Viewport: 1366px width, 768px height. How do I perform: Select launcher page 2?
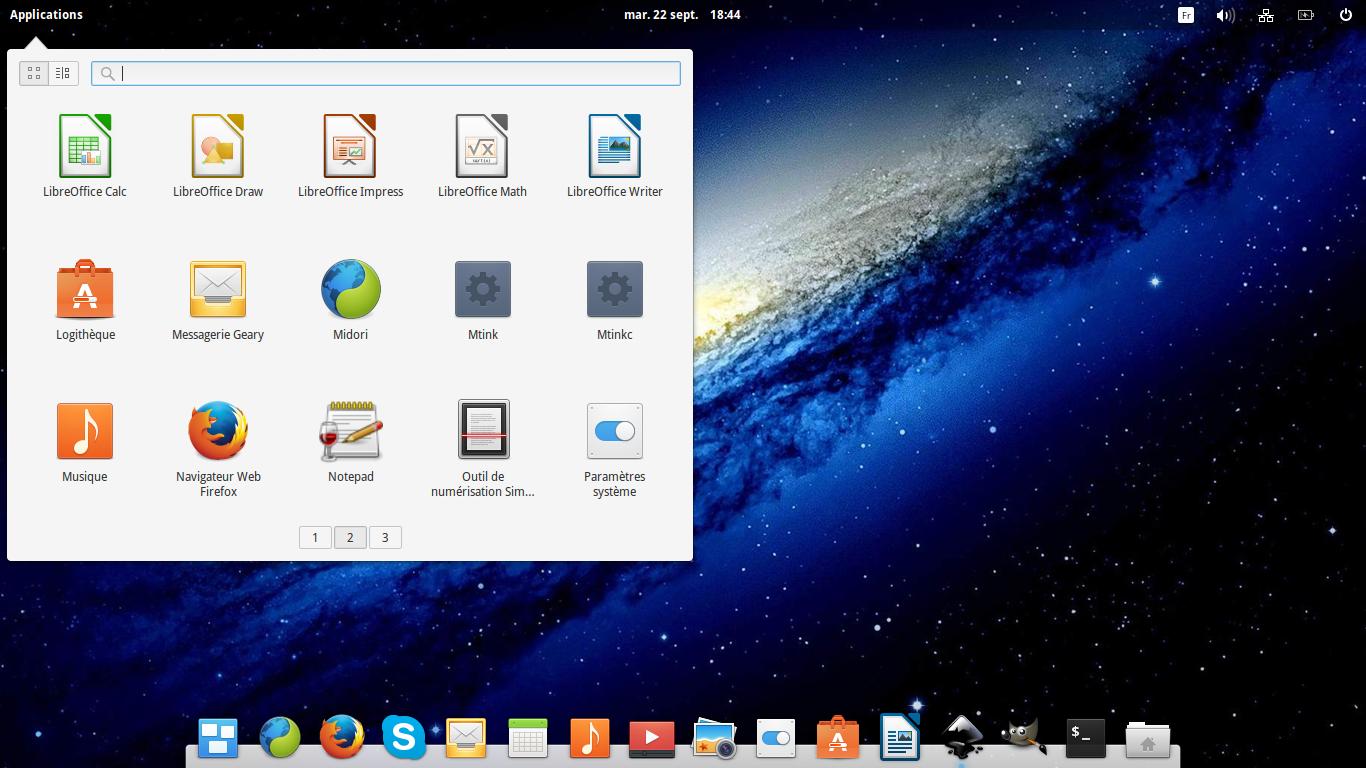pos(350,538)
